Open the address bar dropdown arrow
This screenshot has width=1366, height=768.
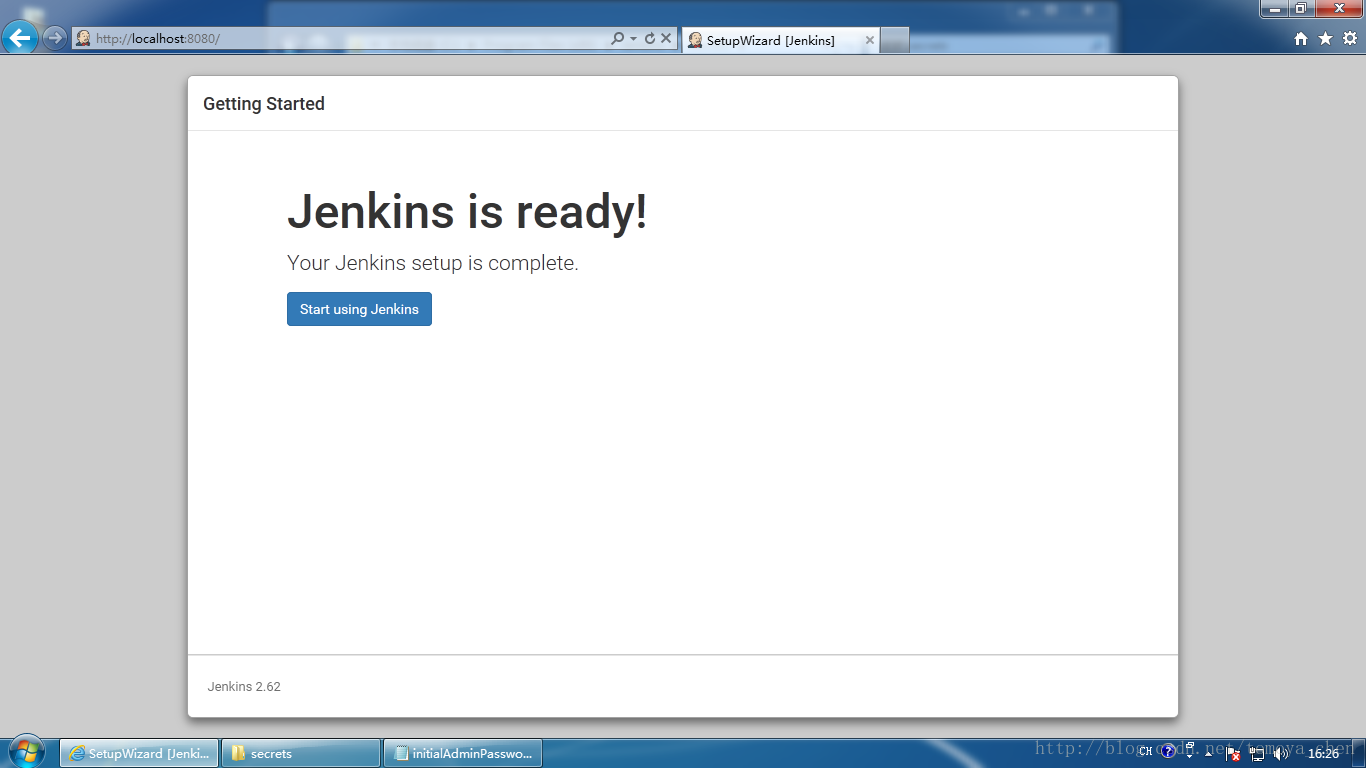pos(633,39)
